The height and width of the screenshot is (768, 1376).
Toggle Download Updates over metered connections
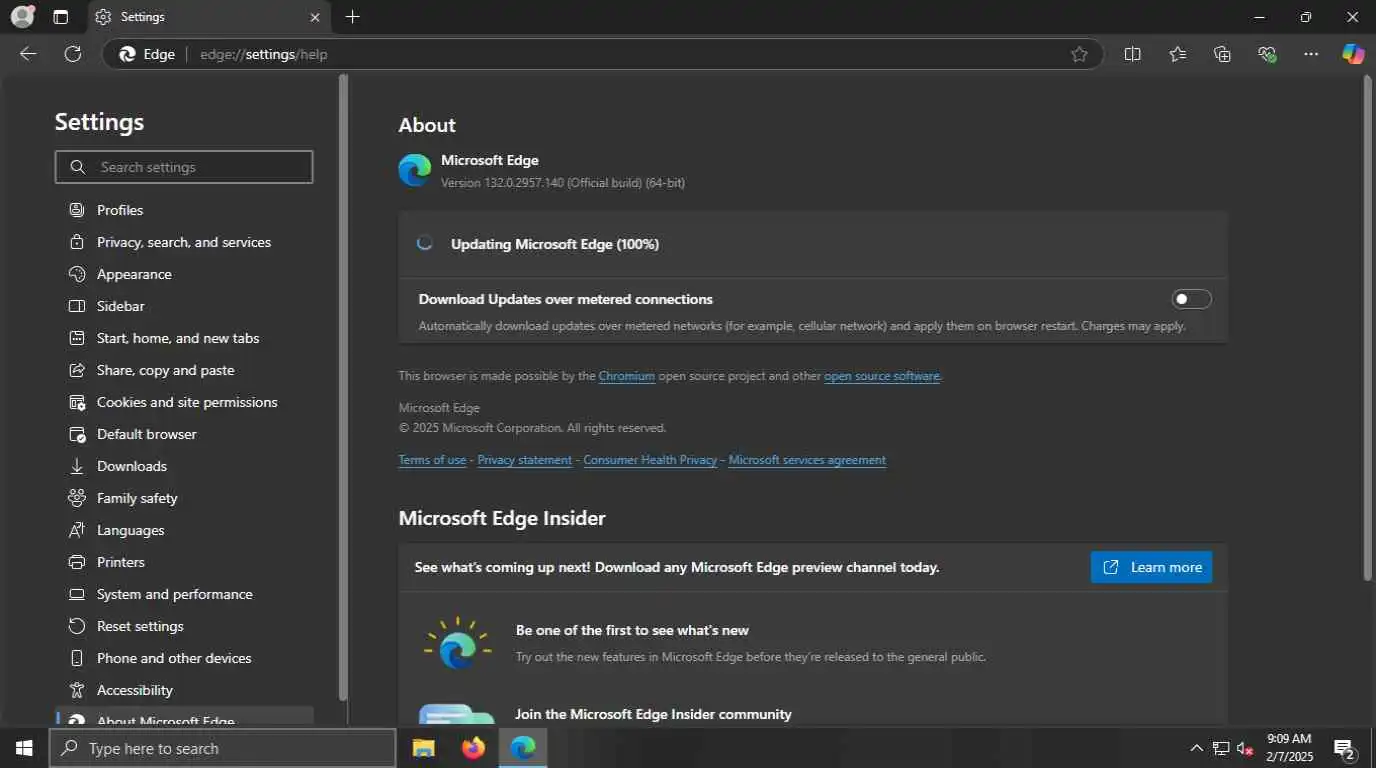pos(1191,299)
